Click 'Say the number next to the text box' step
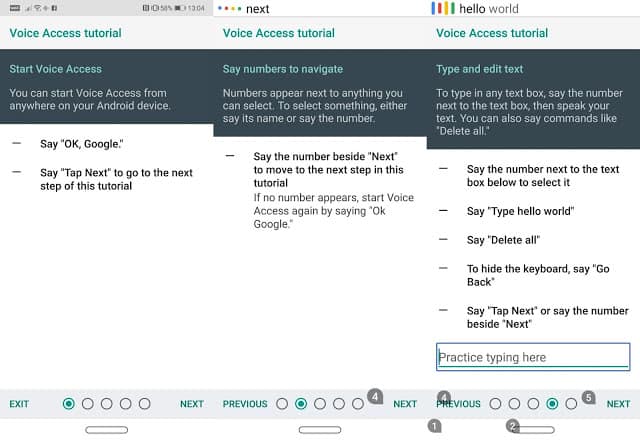The height and width of the screenshot is (442, 640). [543, 175]
